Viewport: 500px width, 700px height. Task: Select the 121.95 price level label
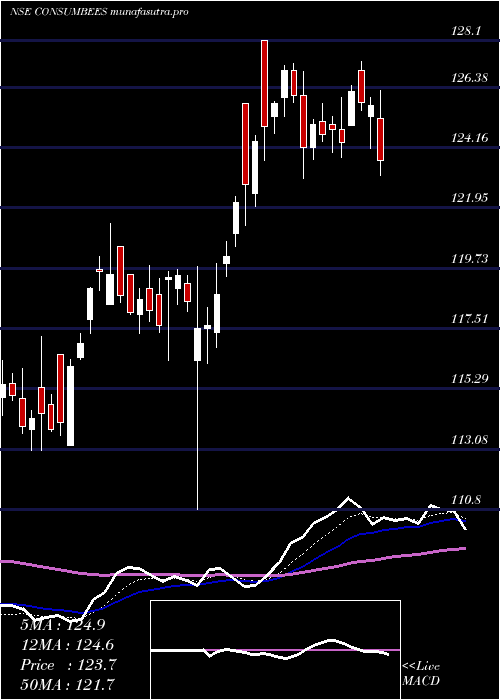coord(470,198)
